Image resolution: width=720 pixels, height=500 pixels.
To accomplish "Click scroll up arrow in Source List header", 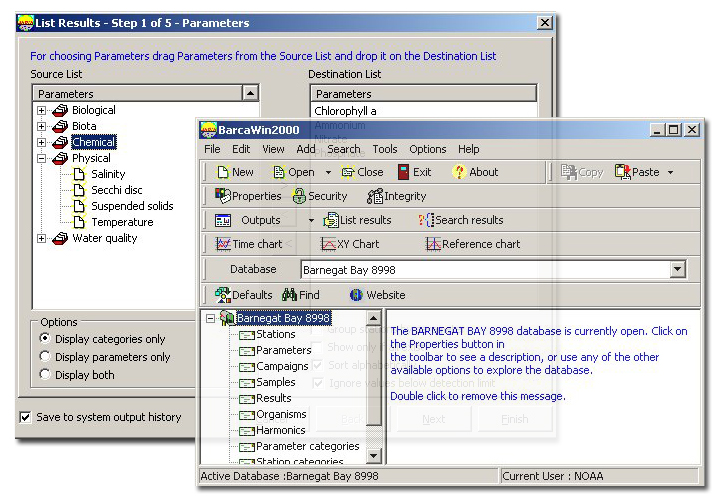I will tap(250, 93).
